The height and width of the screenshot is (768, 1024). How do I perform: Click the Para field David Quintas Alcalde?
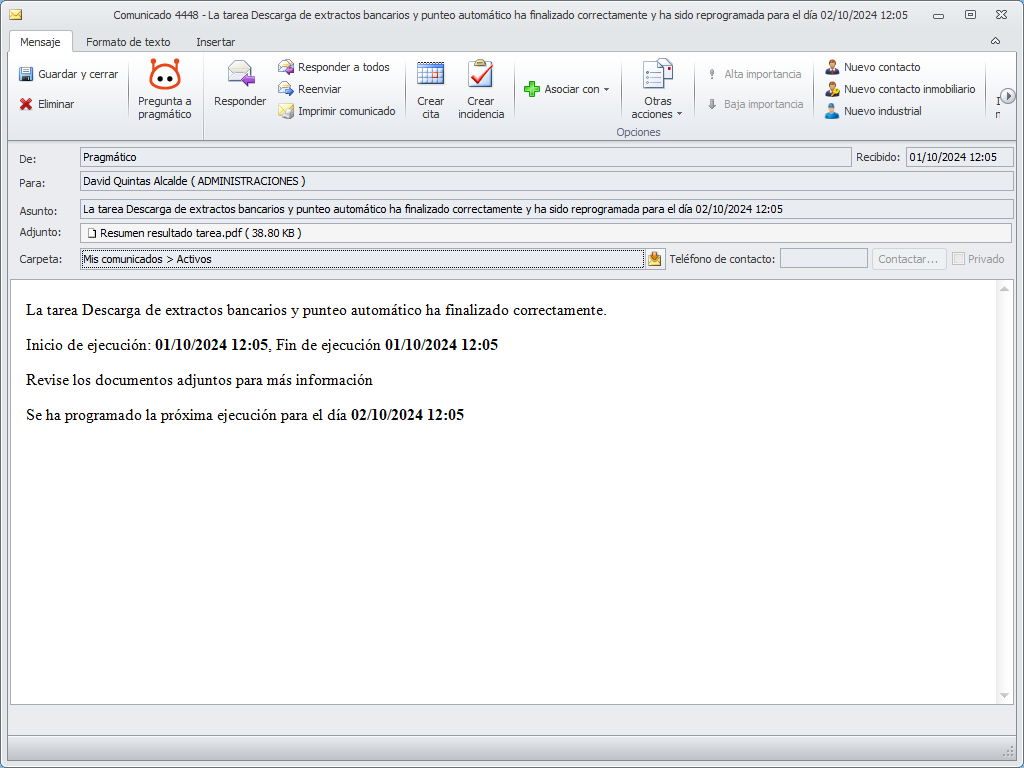click(x=547, y=181)
